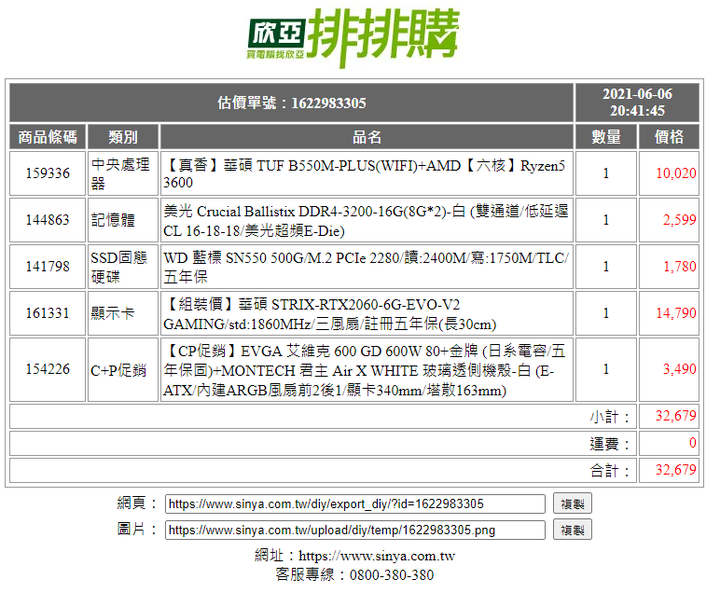Click the 品名 column header
Screen dimensions: 720x593
366,137
